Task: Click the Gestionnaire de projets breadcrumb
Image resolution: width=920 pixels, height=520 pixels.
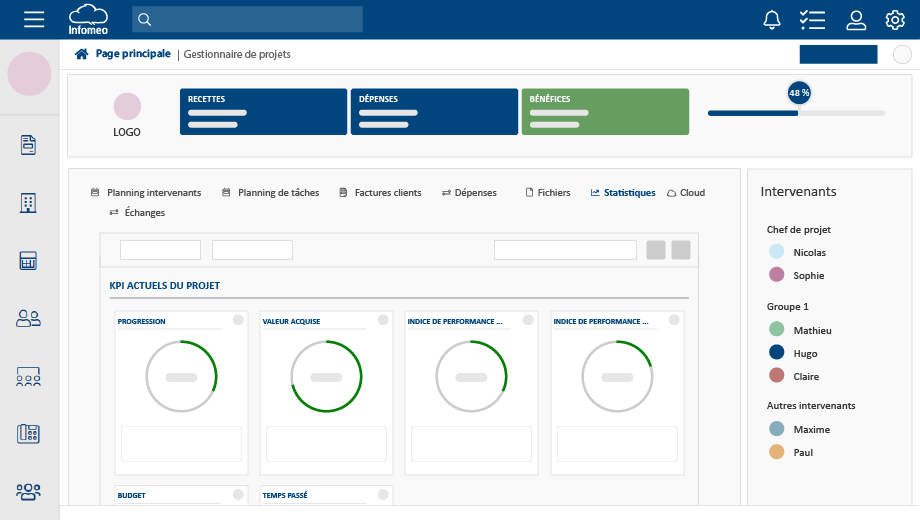Action: pos(237,54)
